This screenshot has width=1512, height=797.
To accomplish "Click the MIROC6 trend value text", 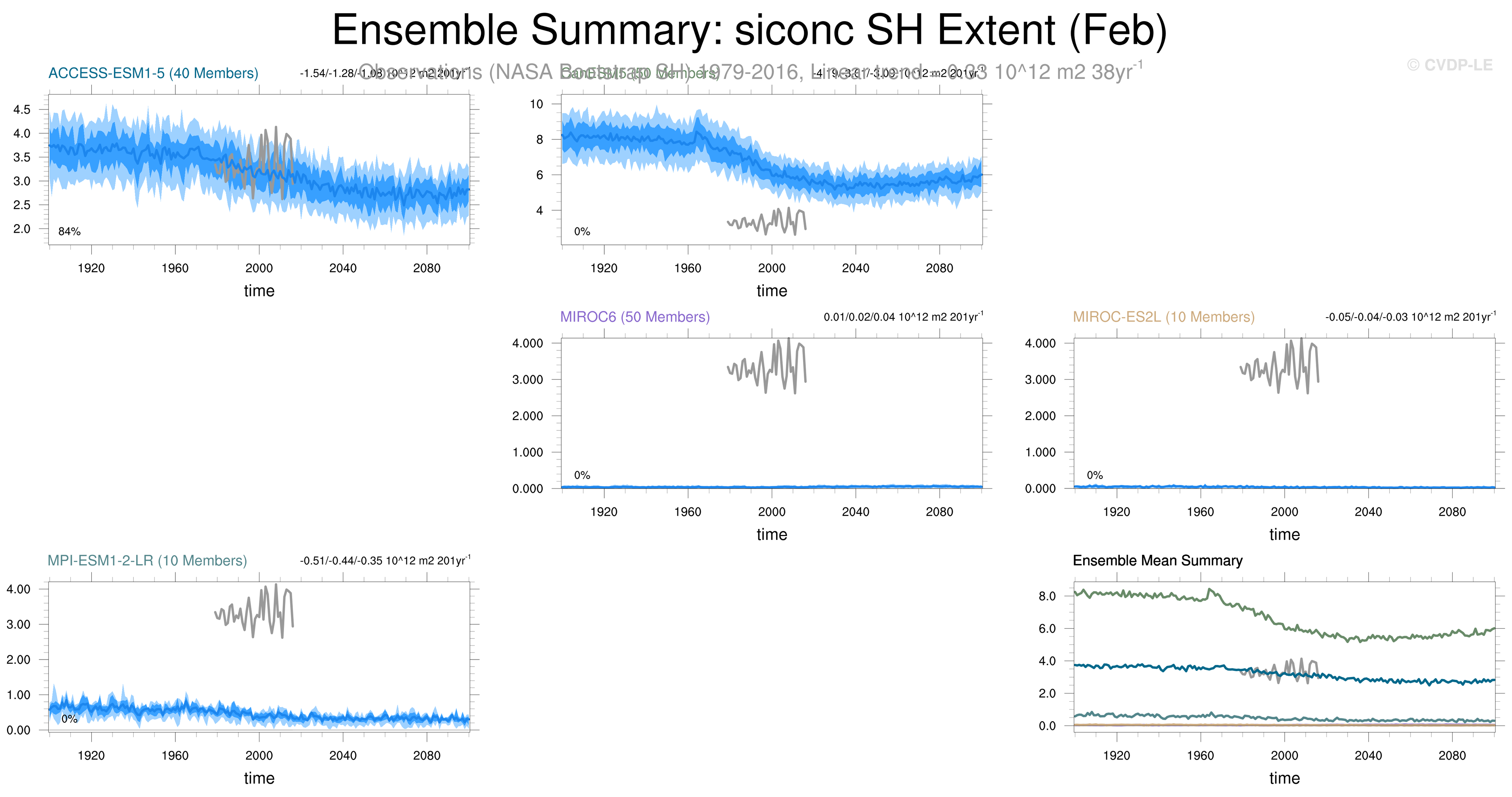I will 903,317.
